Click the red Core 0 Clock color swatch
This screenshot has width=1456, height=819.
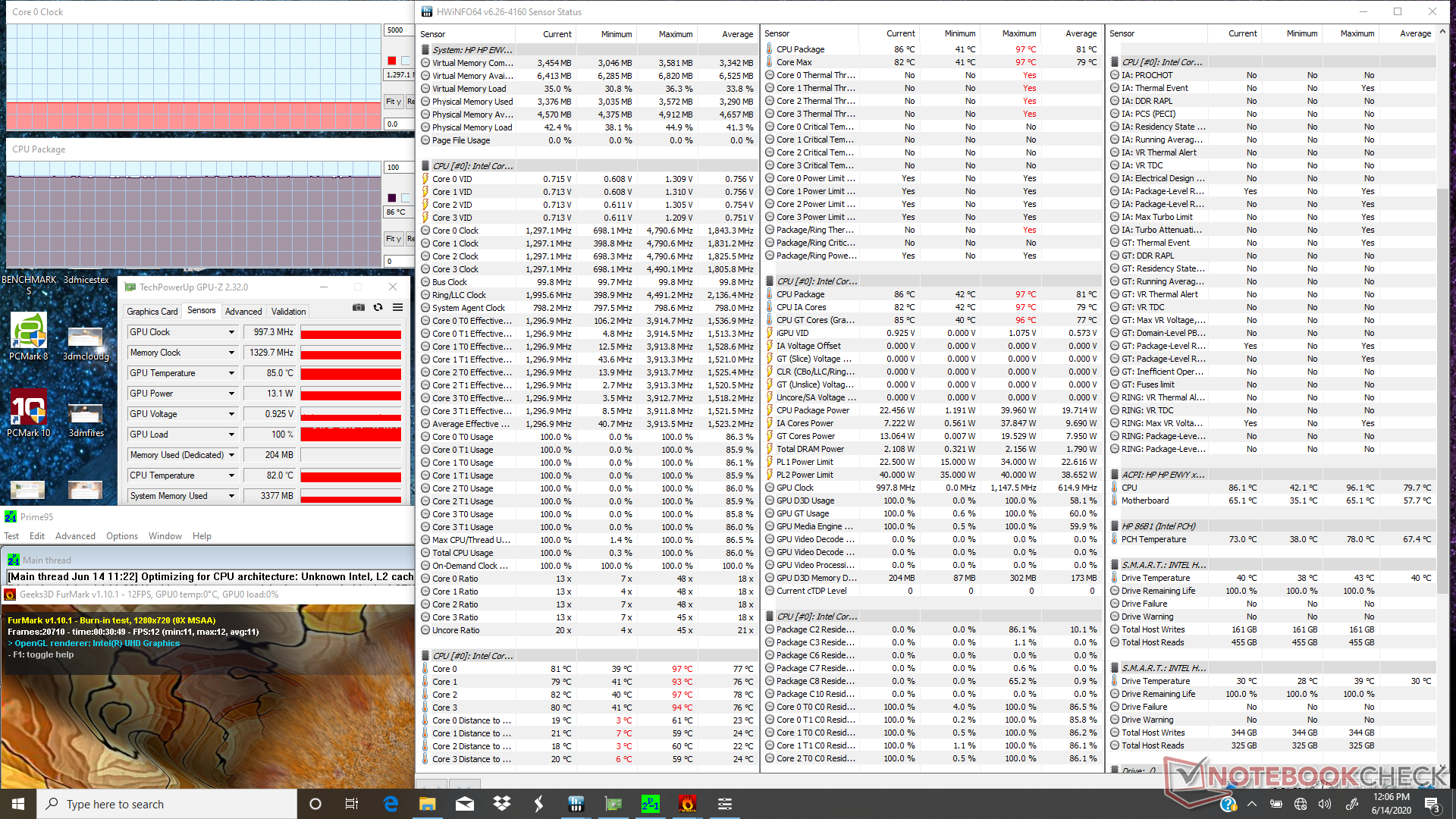click(391, 61)
